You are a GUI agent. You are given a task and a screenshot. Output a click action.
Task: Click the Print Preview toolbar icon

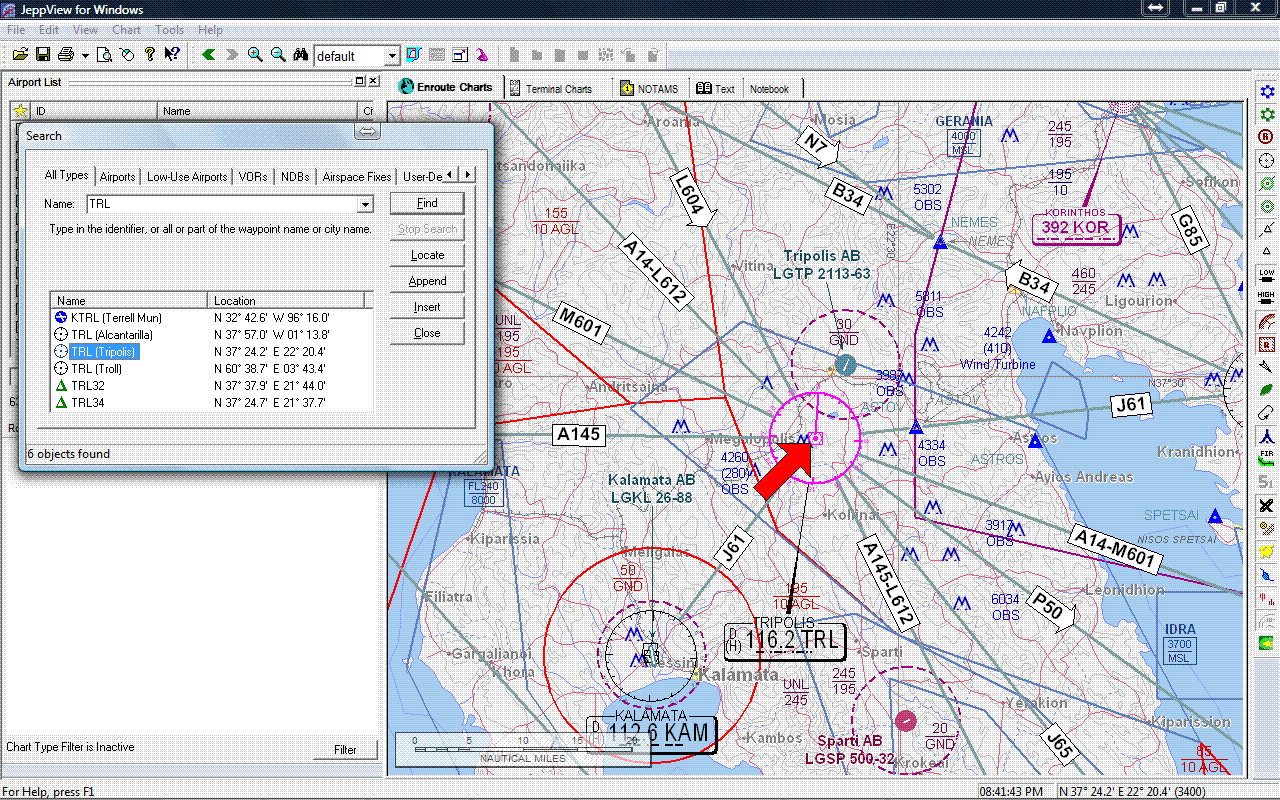(x=105, y=55)
